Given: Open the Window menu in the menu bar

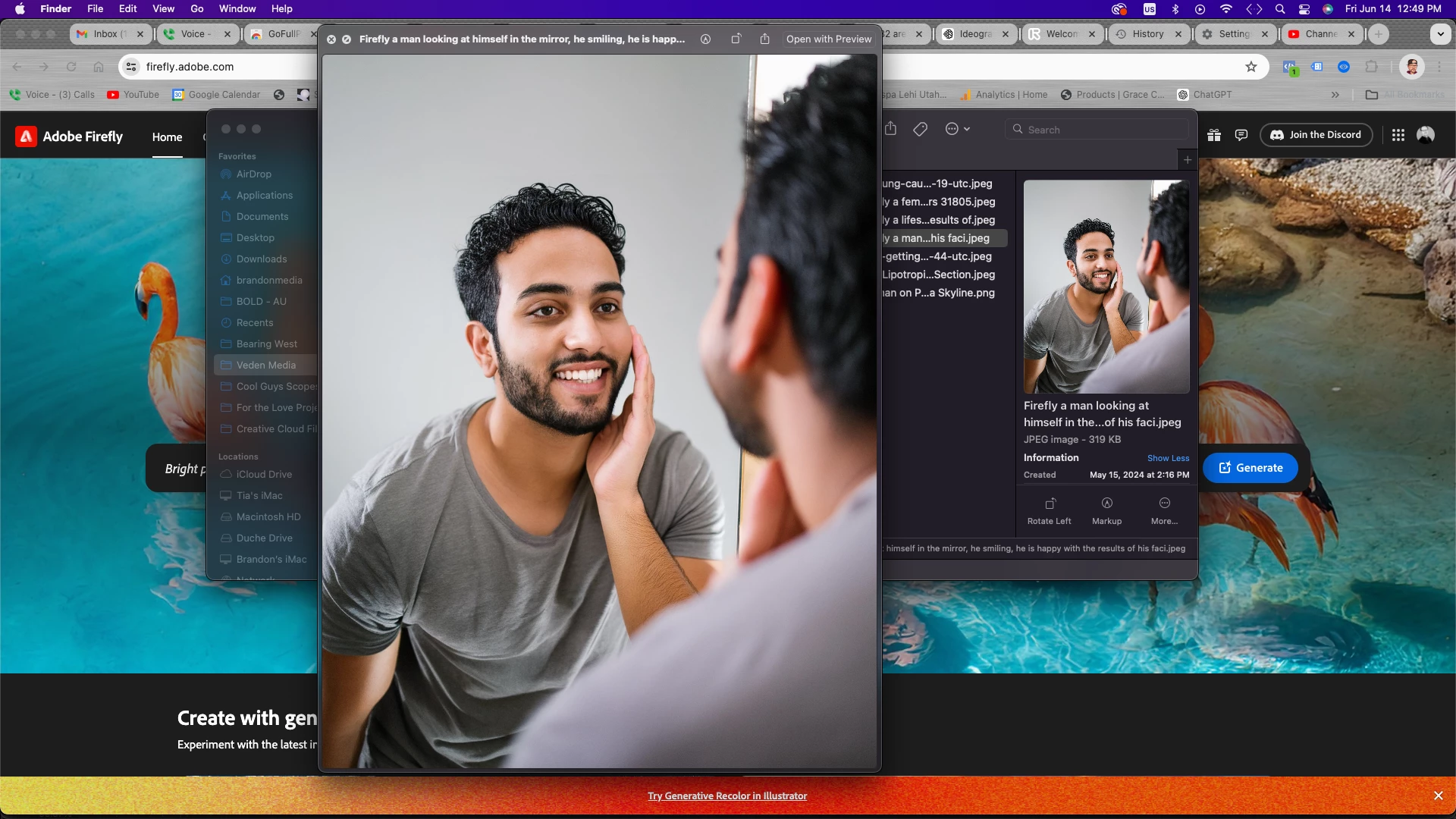Looking at the screenshot, I should tap(237, 9).
